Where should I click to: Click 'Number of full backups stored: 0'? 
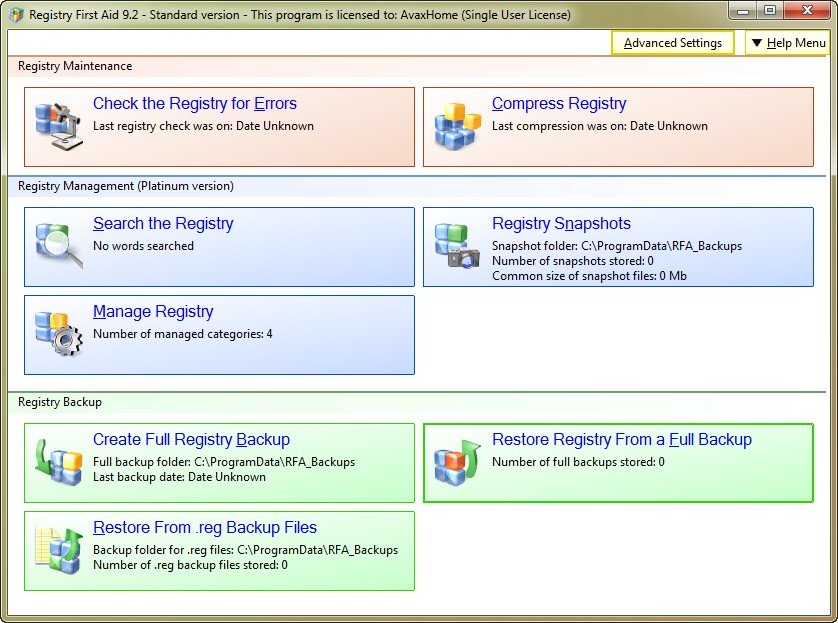(x=578, y=462)
